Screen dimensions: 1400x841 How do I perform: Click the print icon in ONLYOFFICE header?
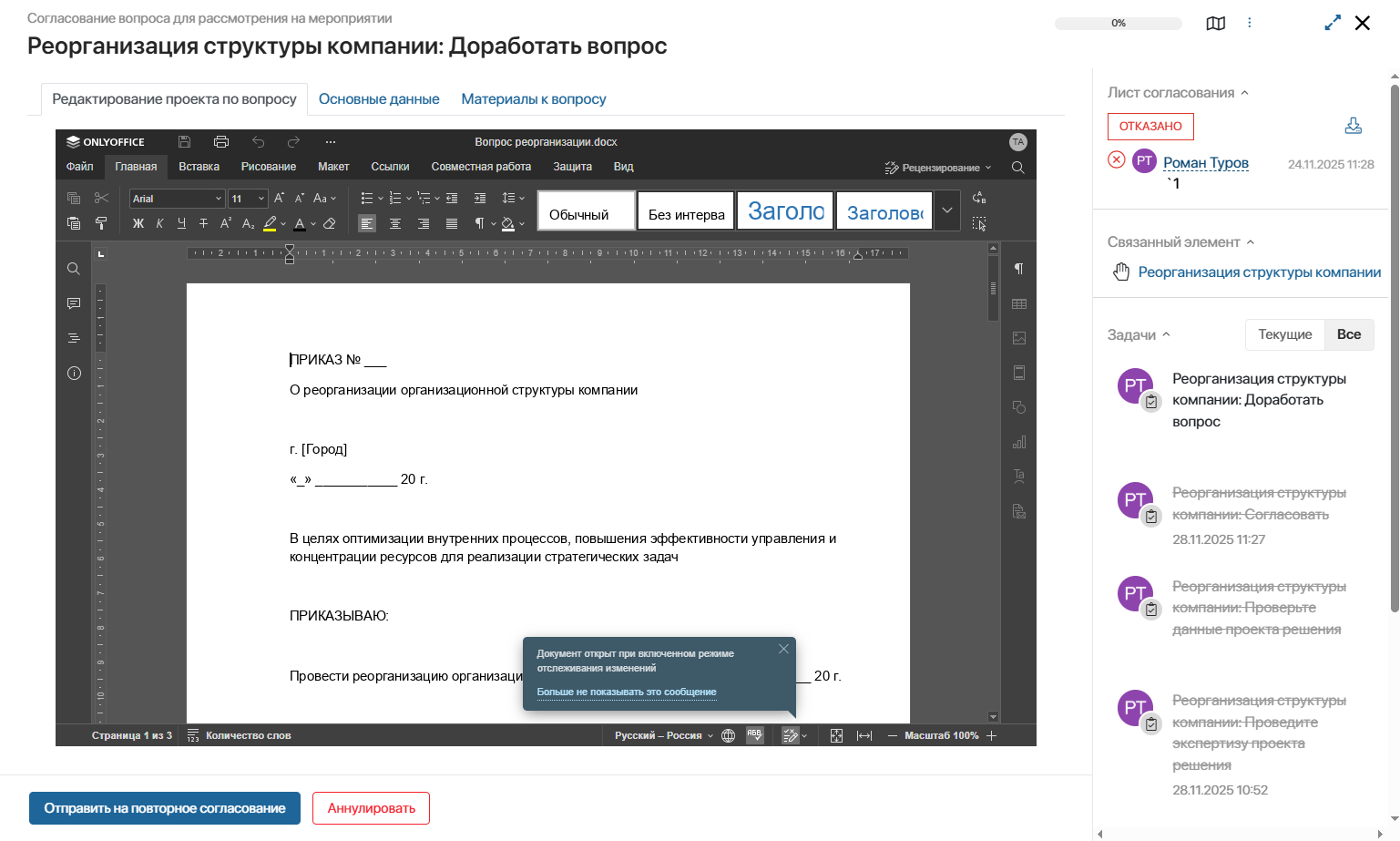click(220, 142)
